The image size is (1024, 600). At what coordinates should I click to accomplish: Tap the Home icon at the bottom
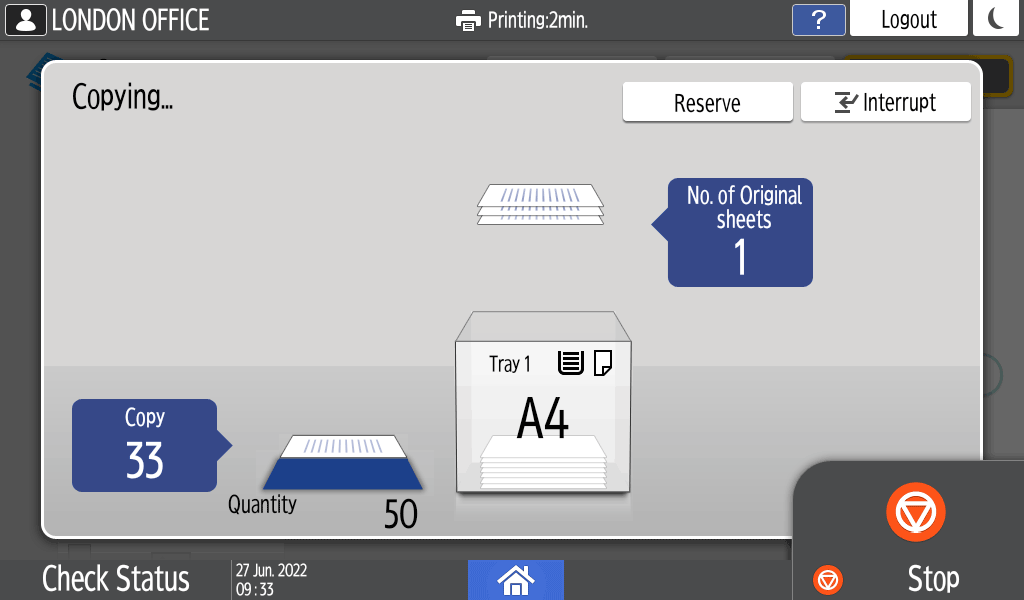516,581
